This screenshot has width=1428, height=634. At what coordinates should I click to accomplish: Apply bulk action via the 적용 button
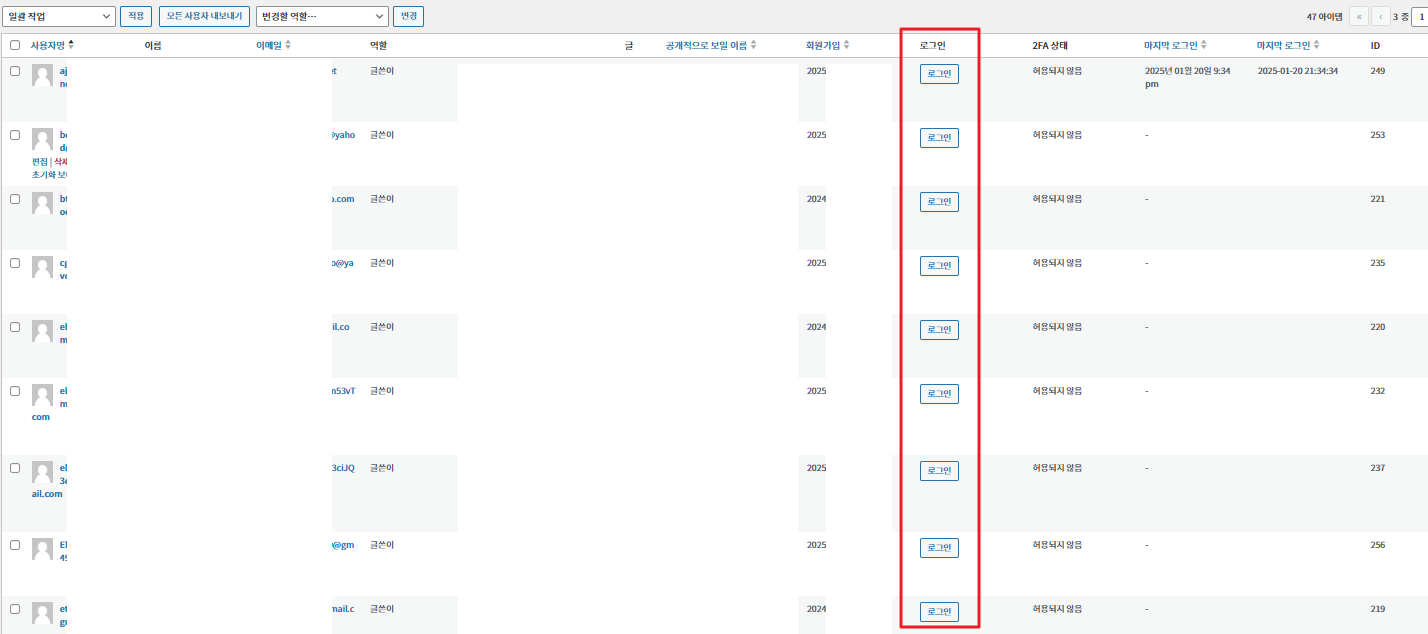(135, 16)
